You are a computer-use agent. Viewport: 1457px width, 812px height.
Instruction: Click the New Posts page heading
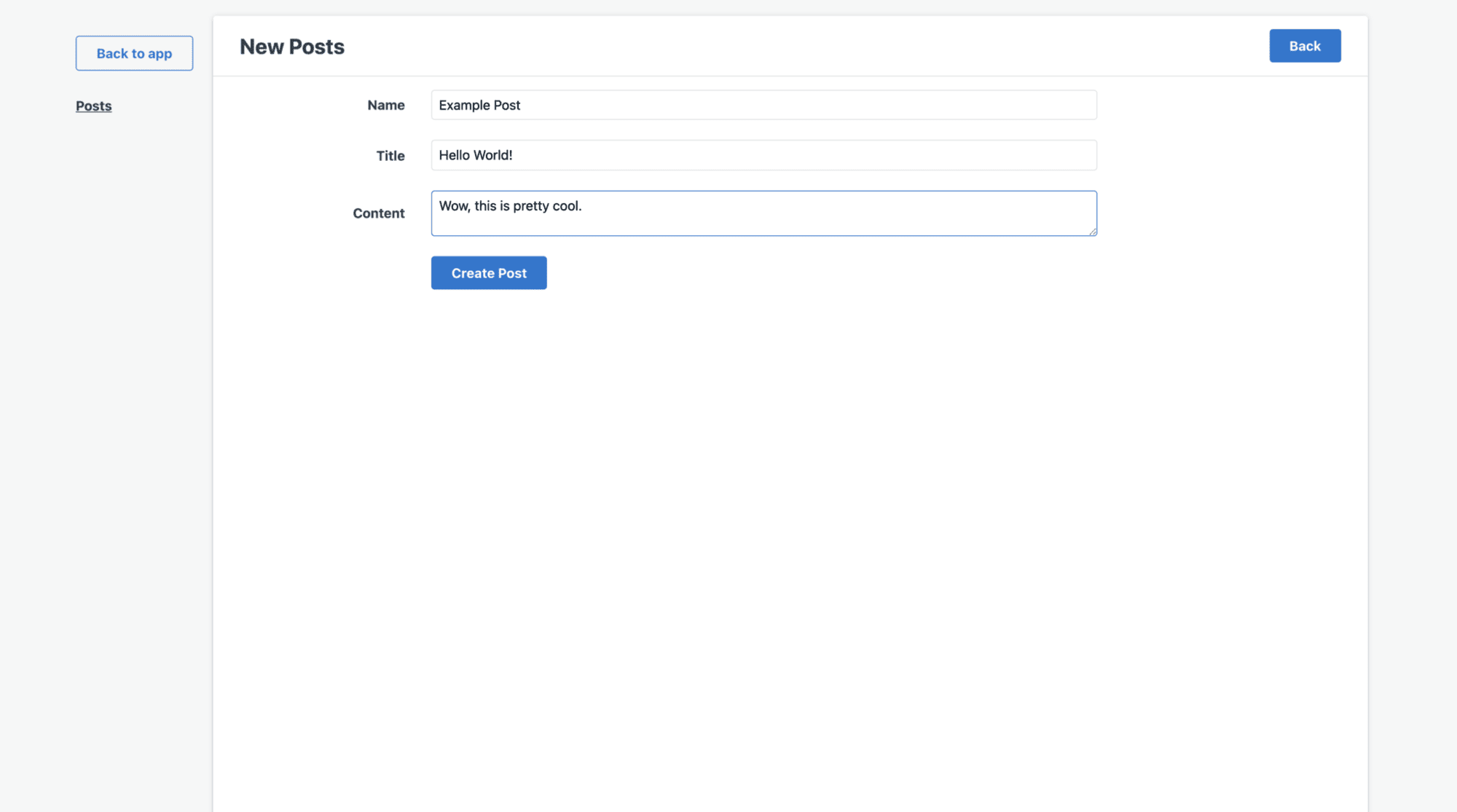point(291,46)
